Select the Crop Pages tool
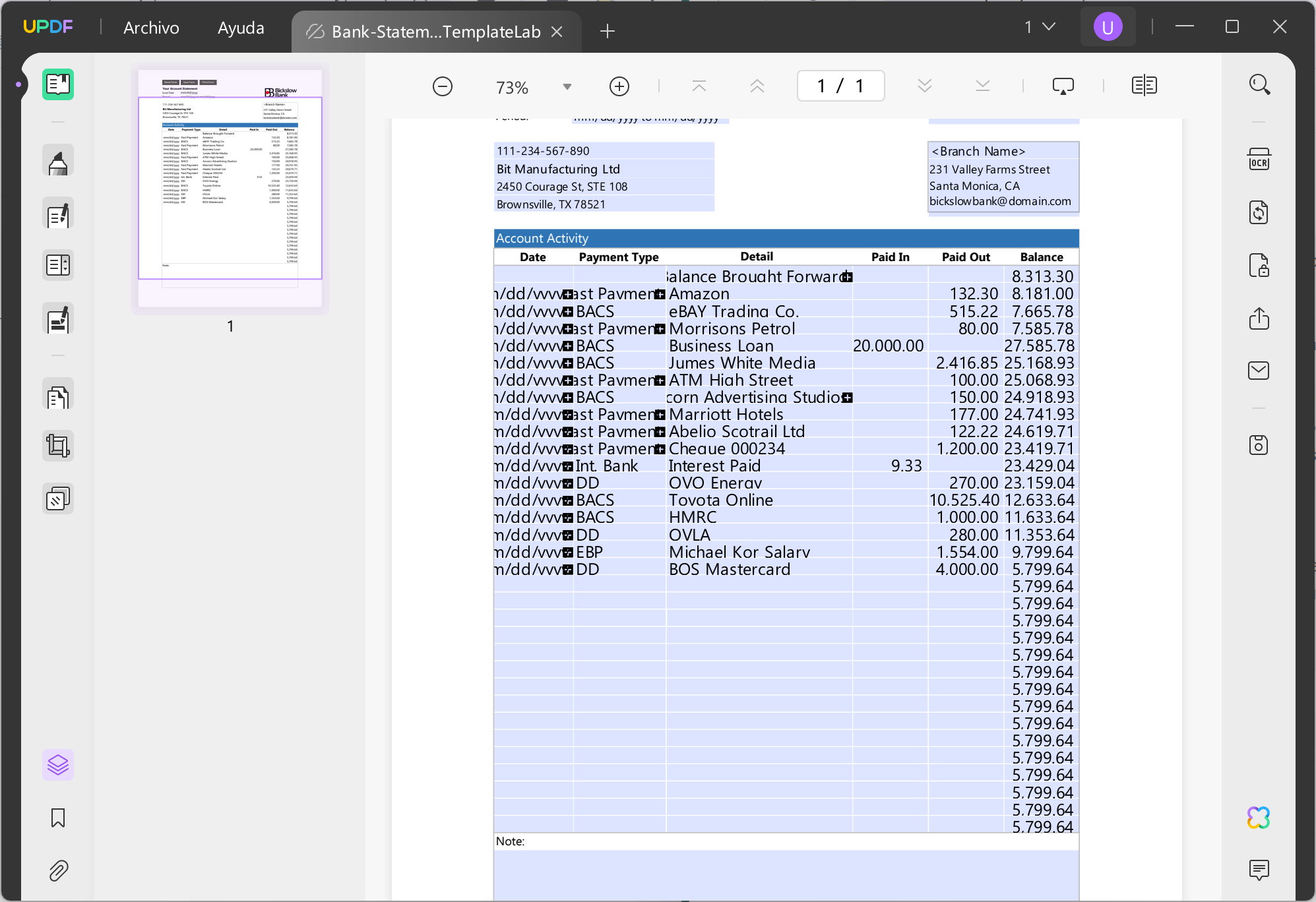 coord(58,446)
